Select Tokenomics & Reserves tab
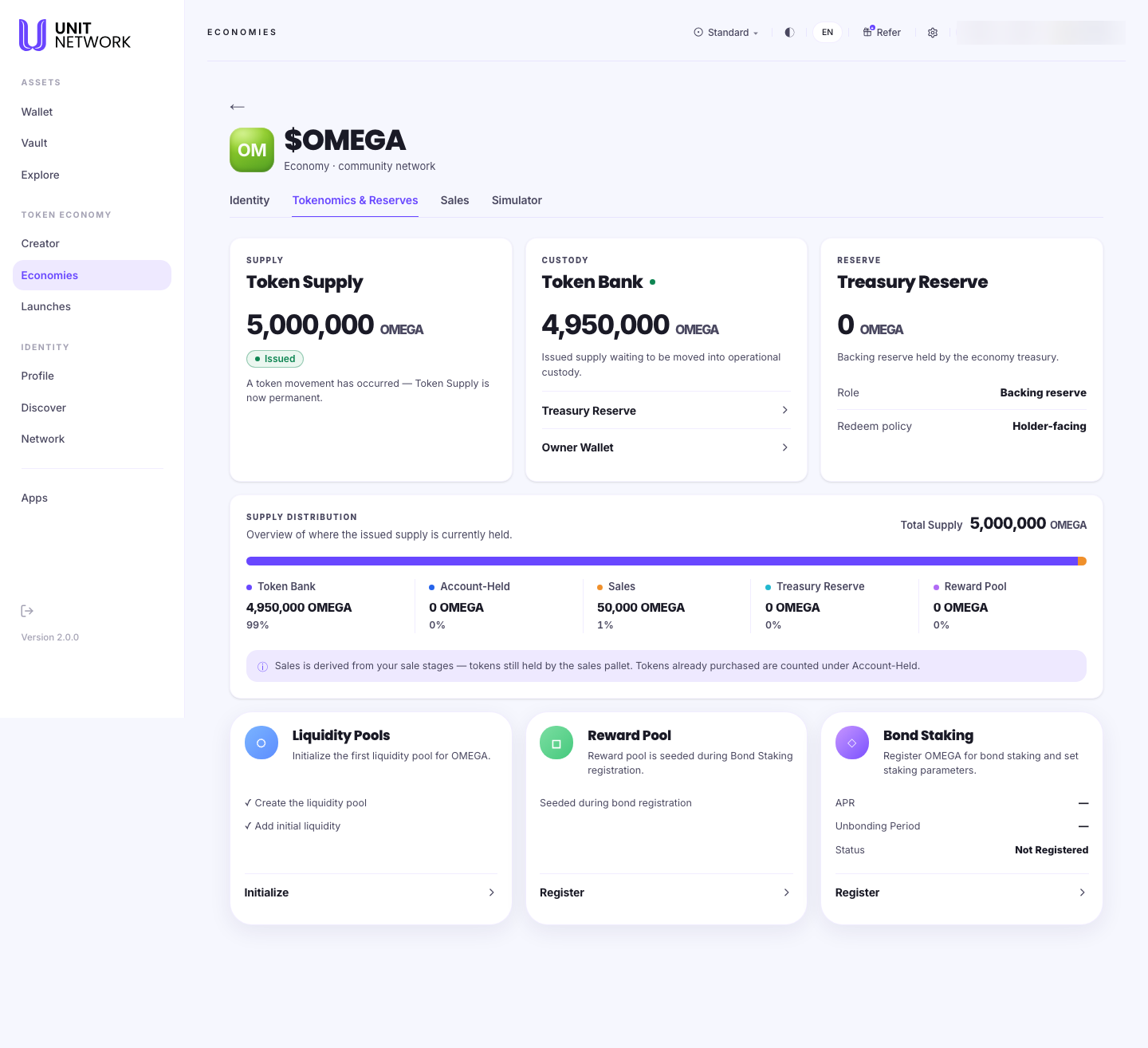The image size is (1148, 1048). 355,200
